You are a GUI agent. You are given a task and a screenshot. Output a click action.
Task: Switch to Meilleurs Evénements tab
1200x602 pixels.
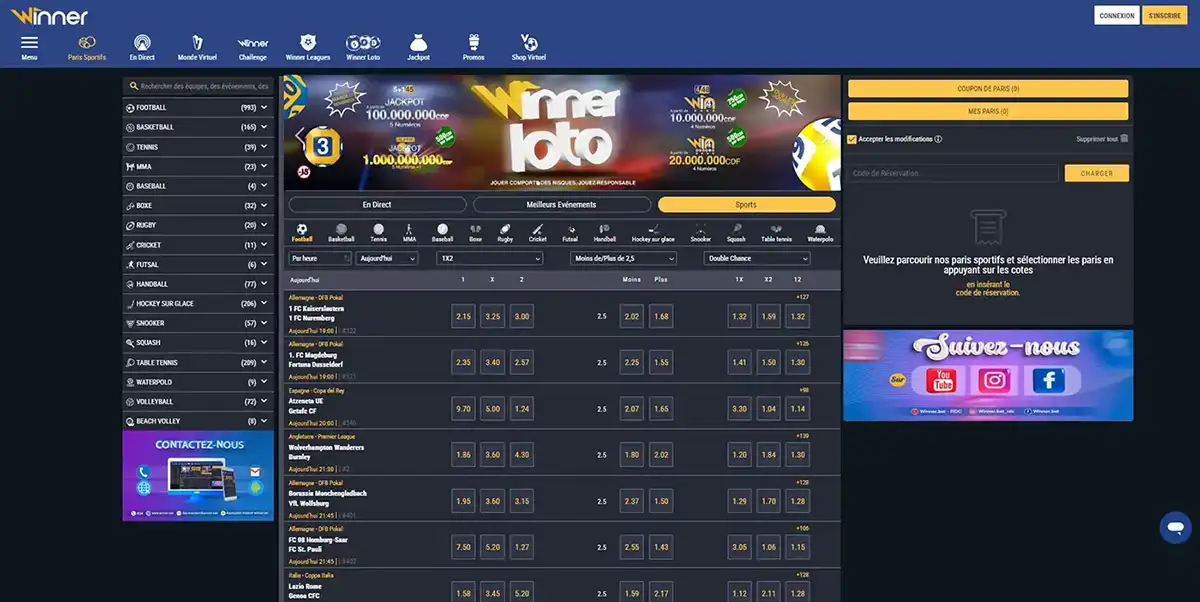[561, 204]
